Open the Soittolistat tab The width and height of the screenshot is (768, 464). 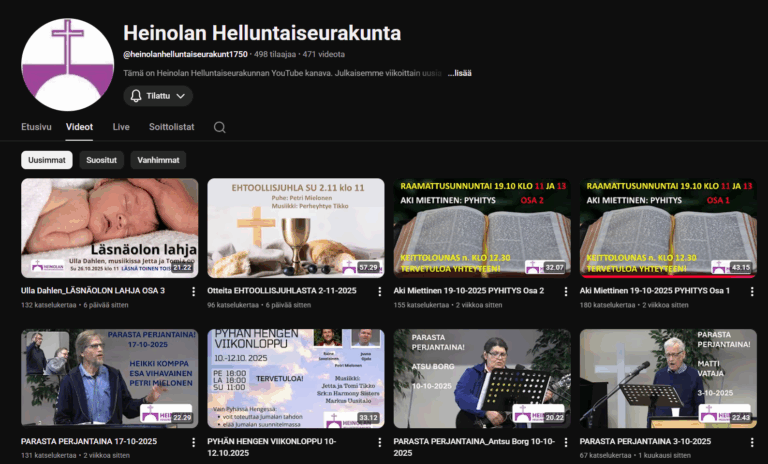tap(171, 127)
